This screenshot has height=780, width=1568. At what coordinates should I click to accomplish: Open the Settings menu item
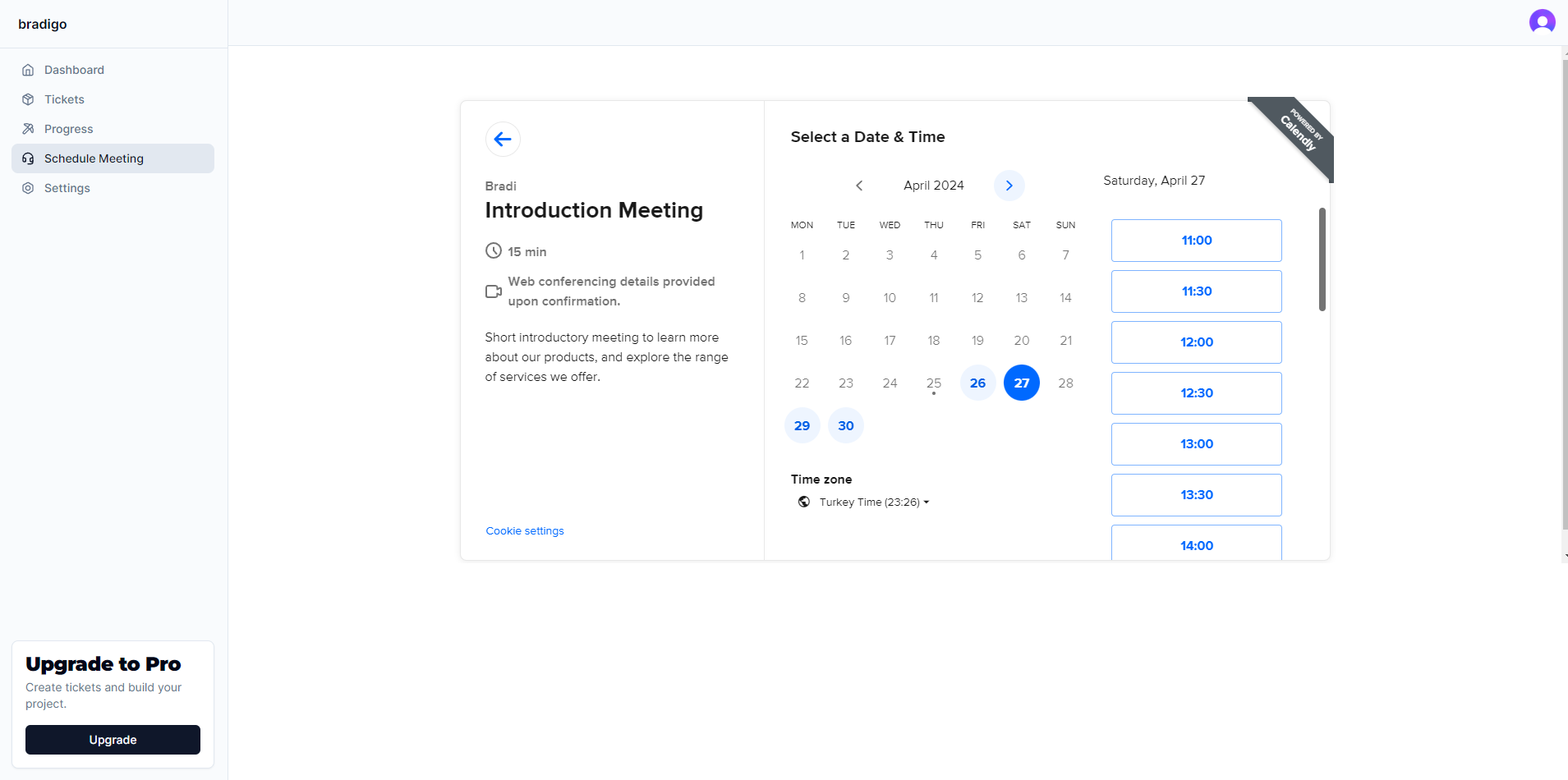[113, 188]
